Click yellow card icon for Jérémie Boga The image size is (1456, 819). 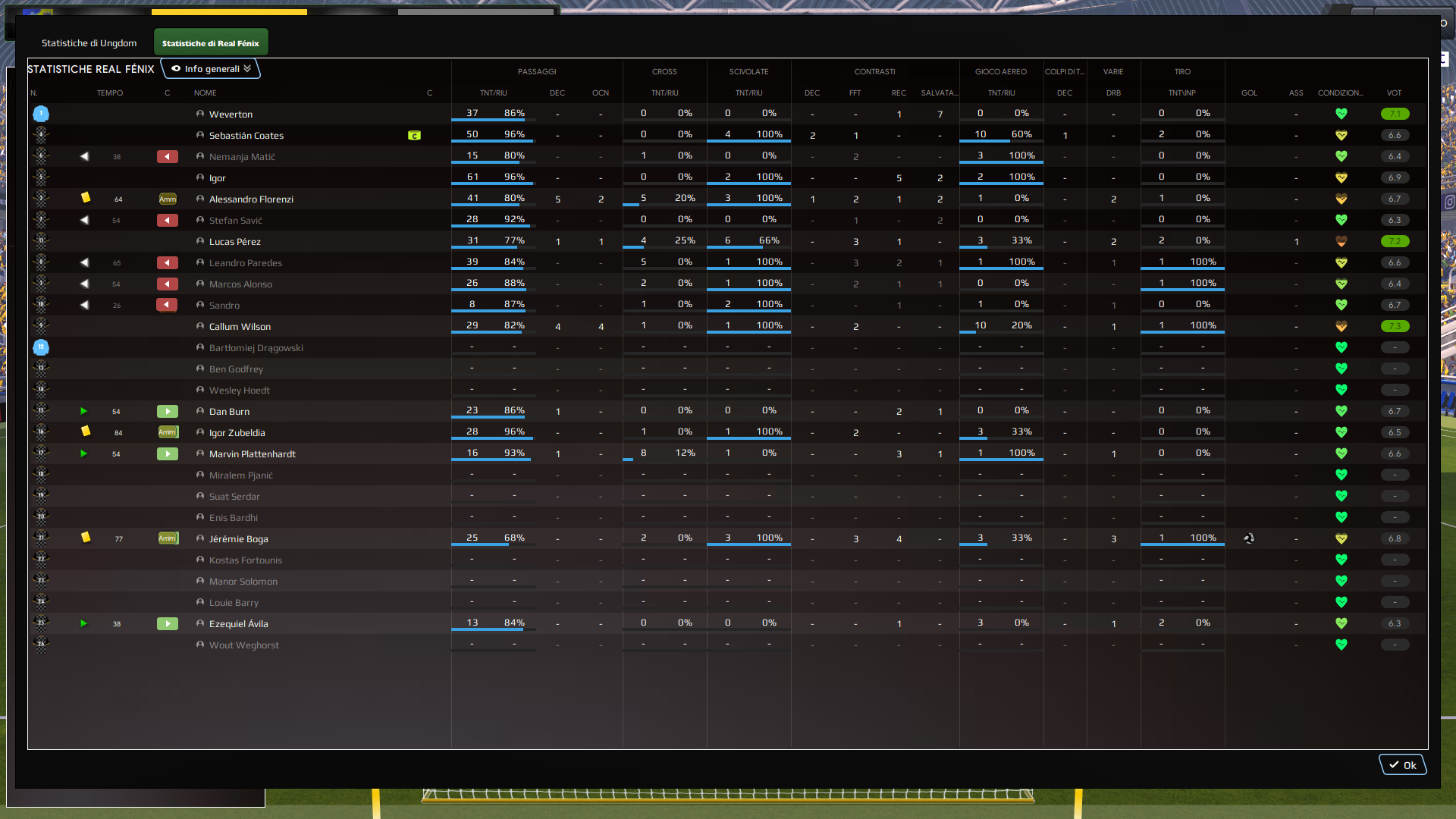[x=86, y=538]
